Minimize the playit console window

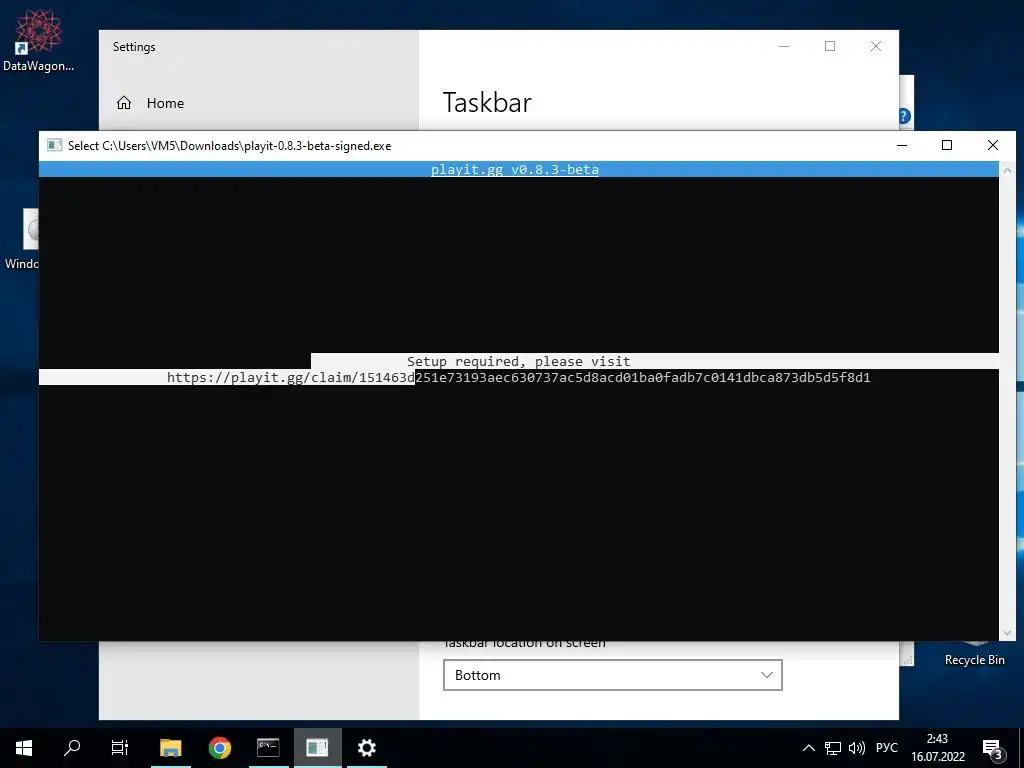tap(902, 145)
